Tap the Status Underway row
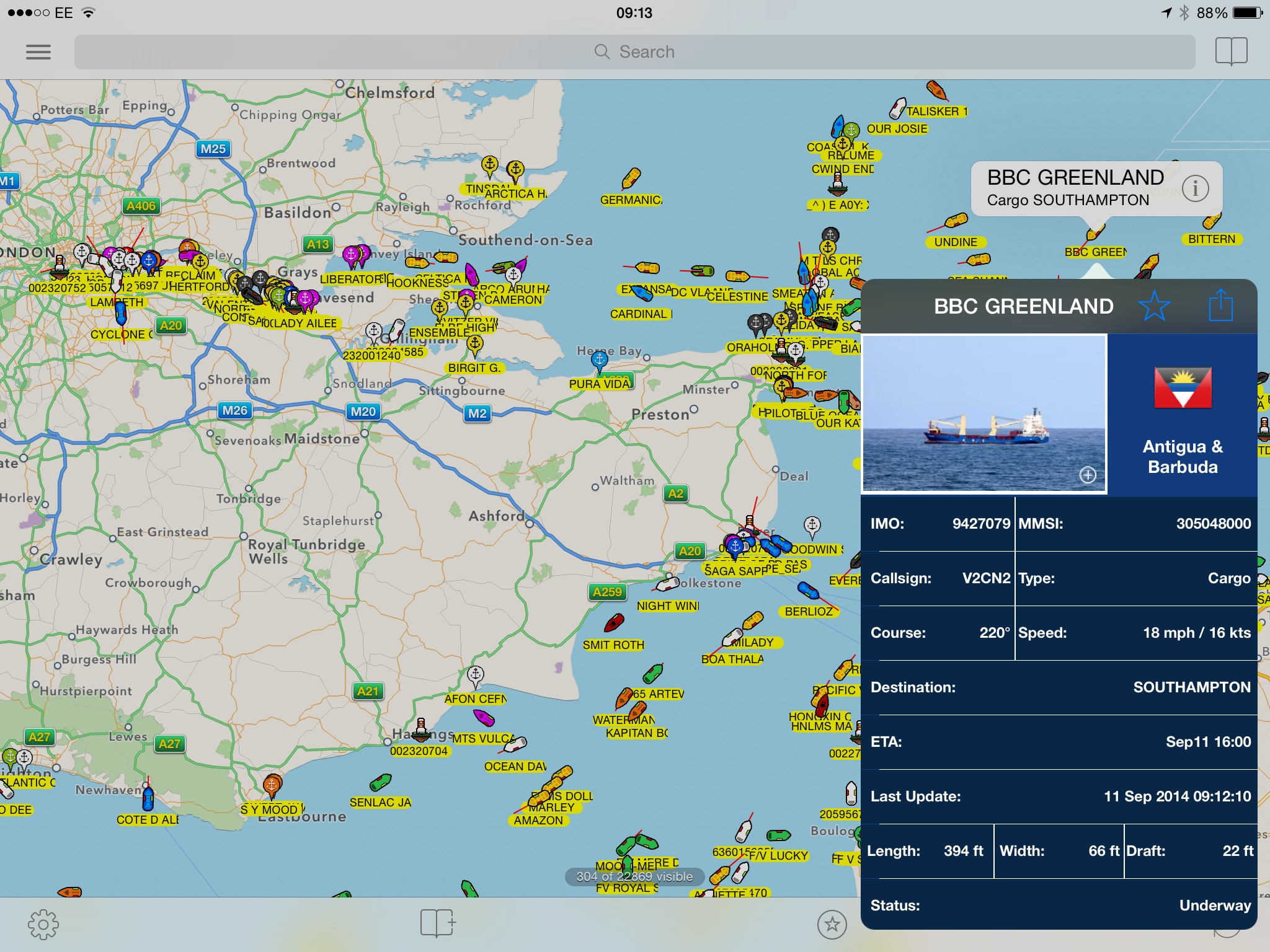This screenshot has width=1270, height=952. 1059,906
